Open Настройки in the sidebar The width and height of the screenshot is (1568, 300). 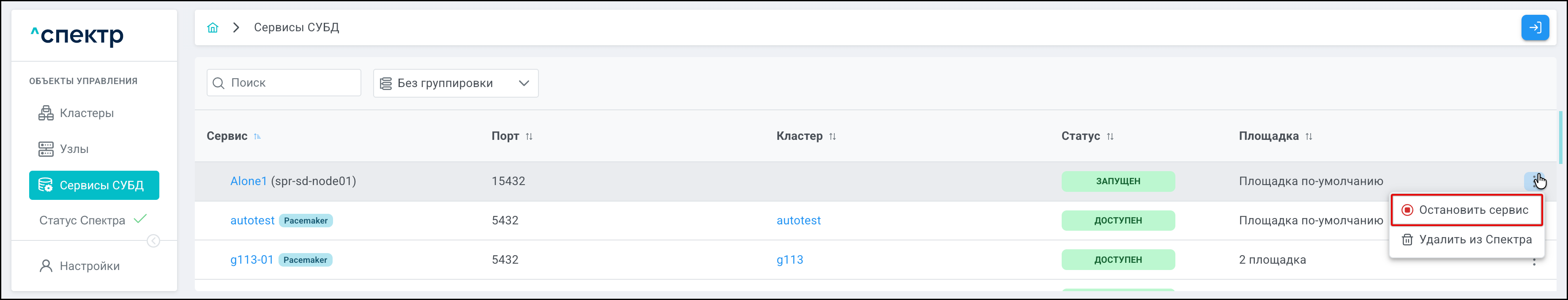tap(90, 266)
